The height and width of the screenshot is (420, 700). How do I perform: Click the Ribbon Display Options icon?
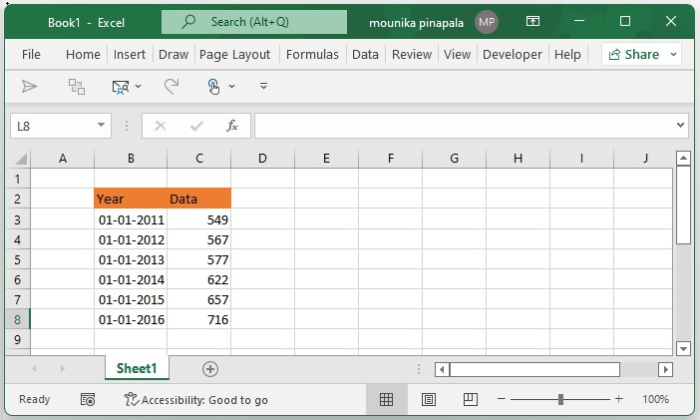point(533,21)
